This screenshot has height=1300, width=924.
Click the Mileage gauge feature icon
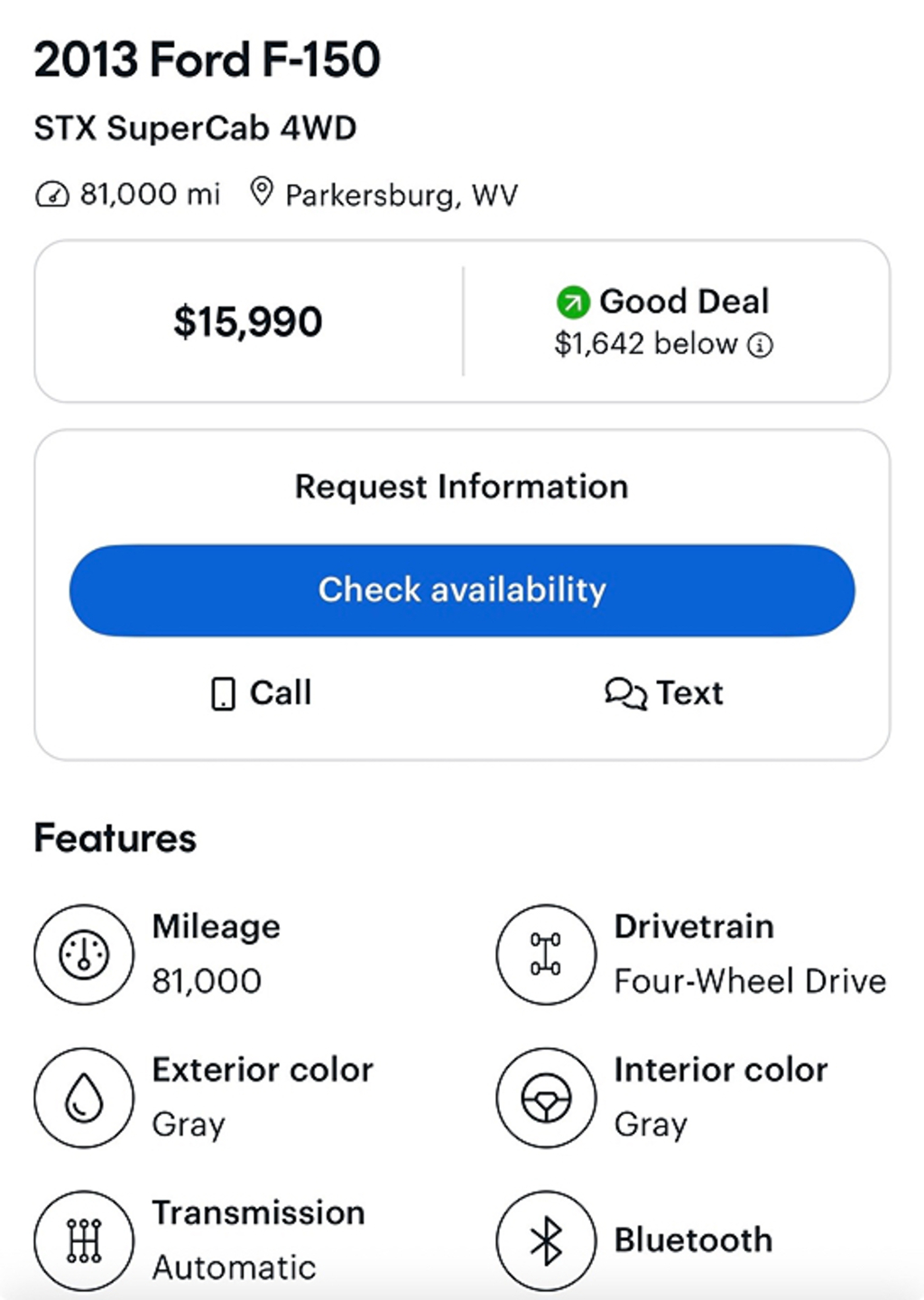84,954
